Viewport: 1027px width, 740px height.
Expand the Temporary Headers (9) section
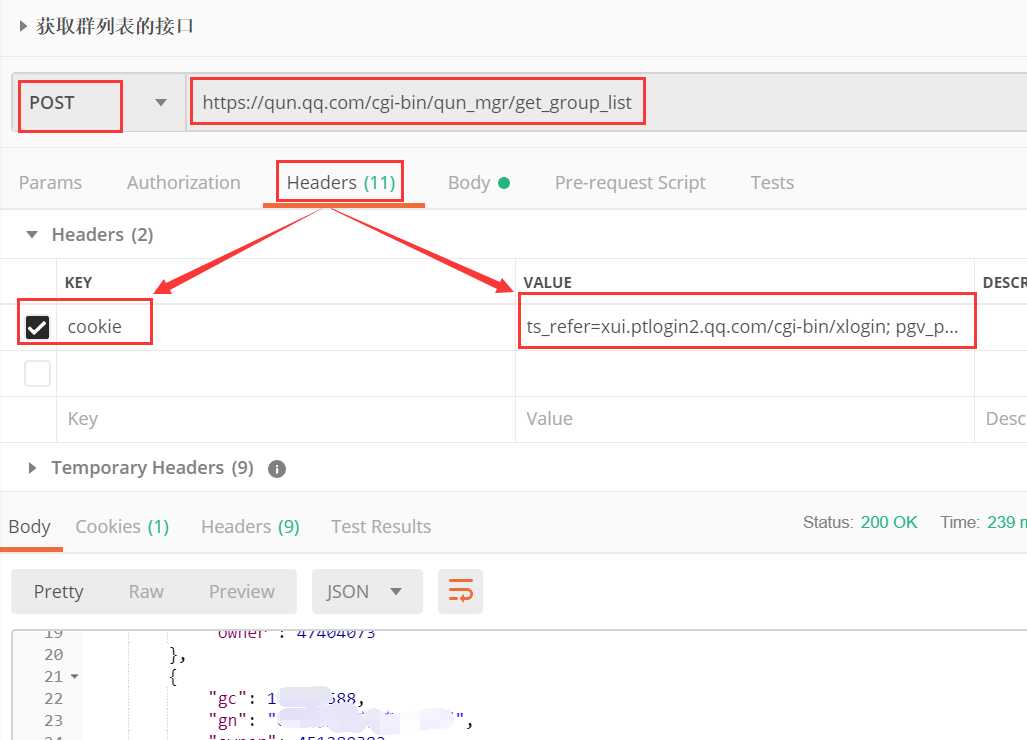pos(31,468)
